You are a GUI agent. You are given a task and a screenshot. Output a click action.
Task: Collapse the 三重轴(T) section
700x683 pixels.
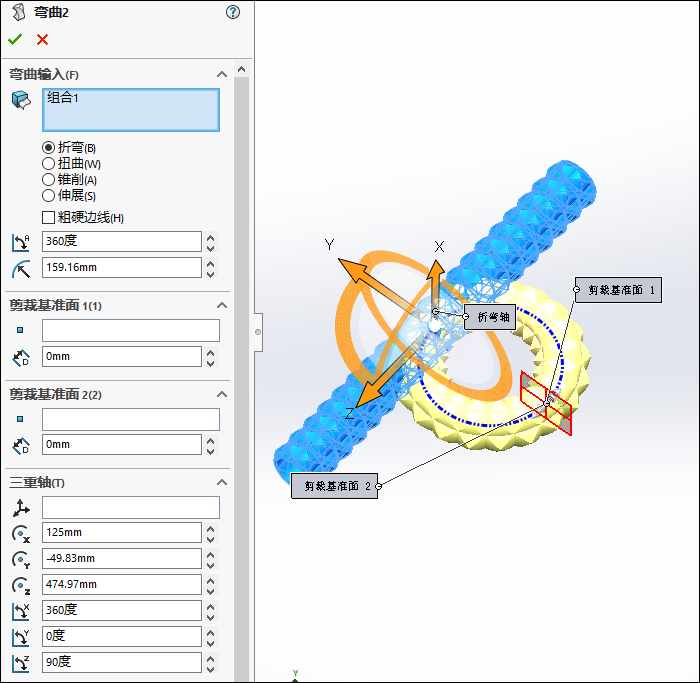221,482
